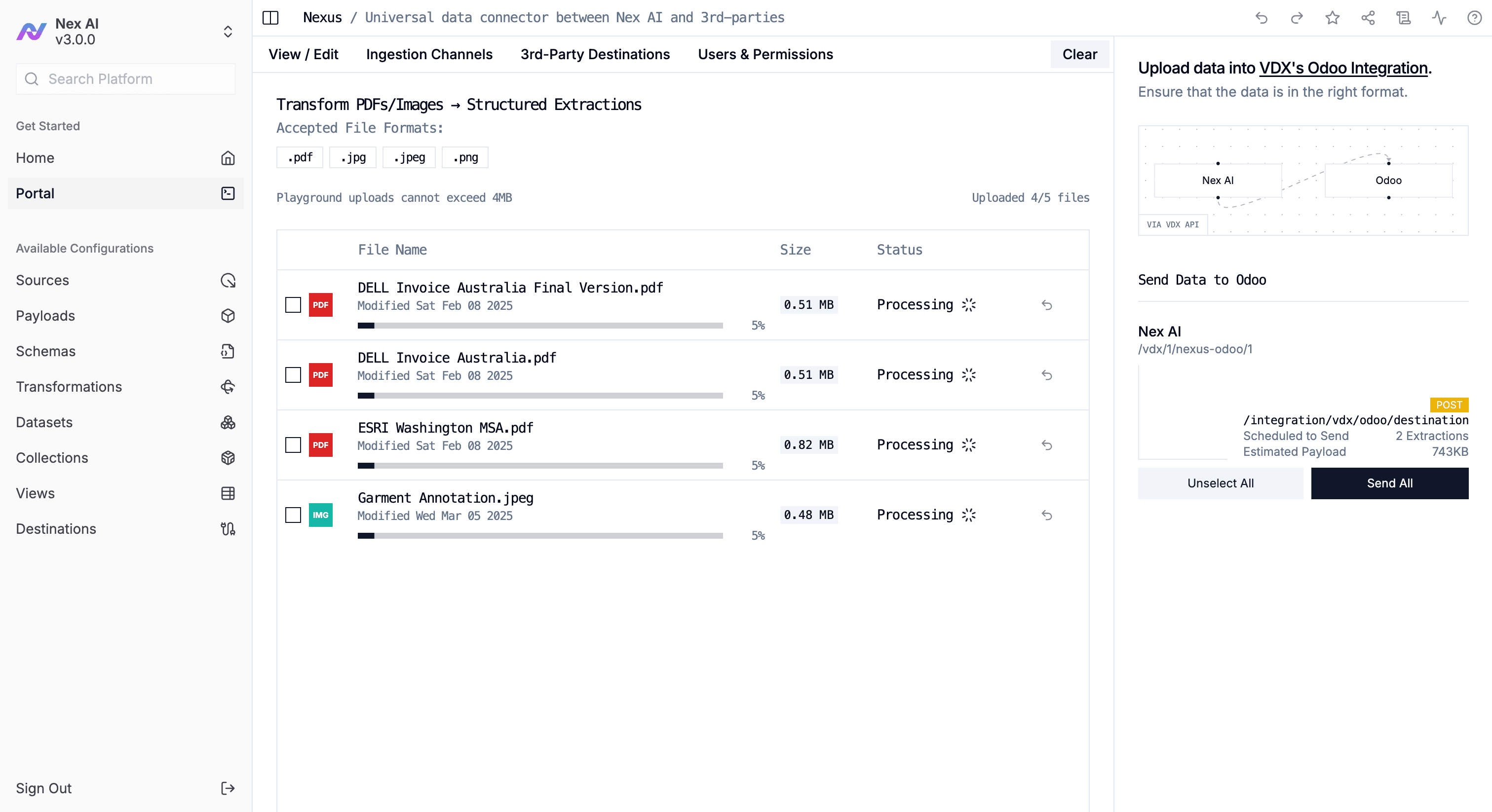1492x812 pixels.
Task: Open the VDX's Odoo Integration link
Action: [1342, 68]
